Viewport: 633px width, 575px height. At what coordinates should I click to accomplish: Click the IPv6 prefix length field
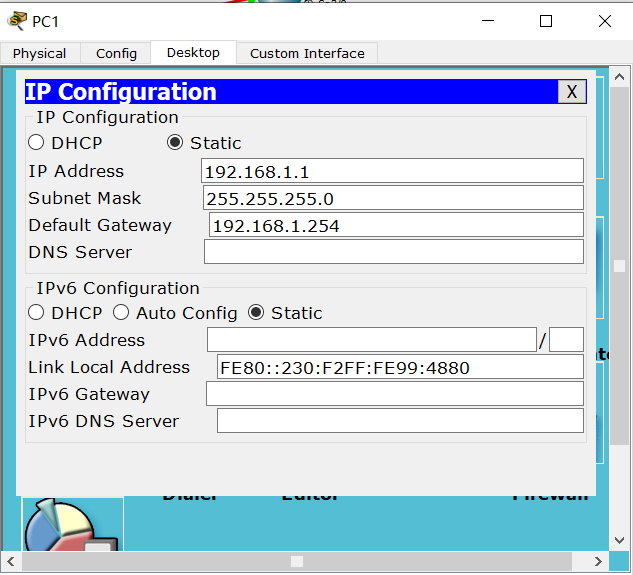click(x=566, y=340)
